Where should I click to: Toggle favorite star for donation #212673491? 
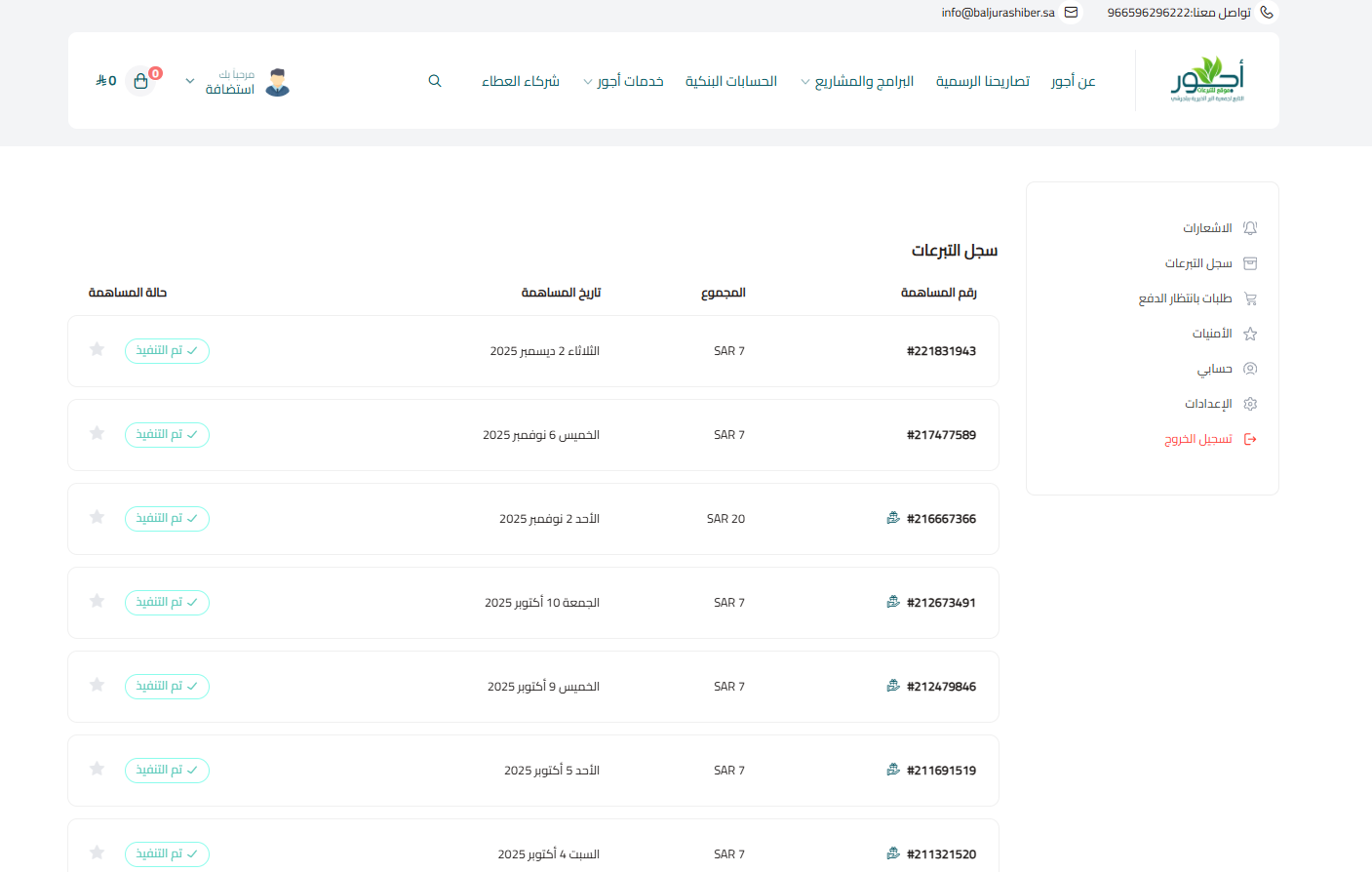[x=97, y=601]
